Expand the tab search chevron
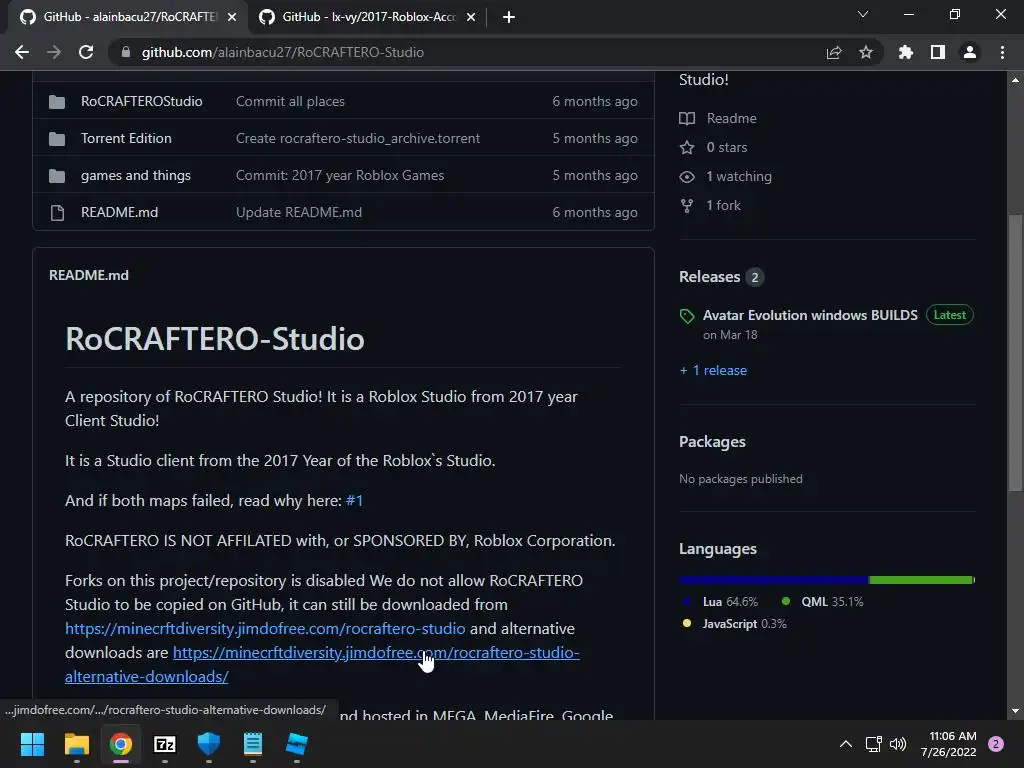Viewport: 1024px width, 768px height. tap(863, 14)
